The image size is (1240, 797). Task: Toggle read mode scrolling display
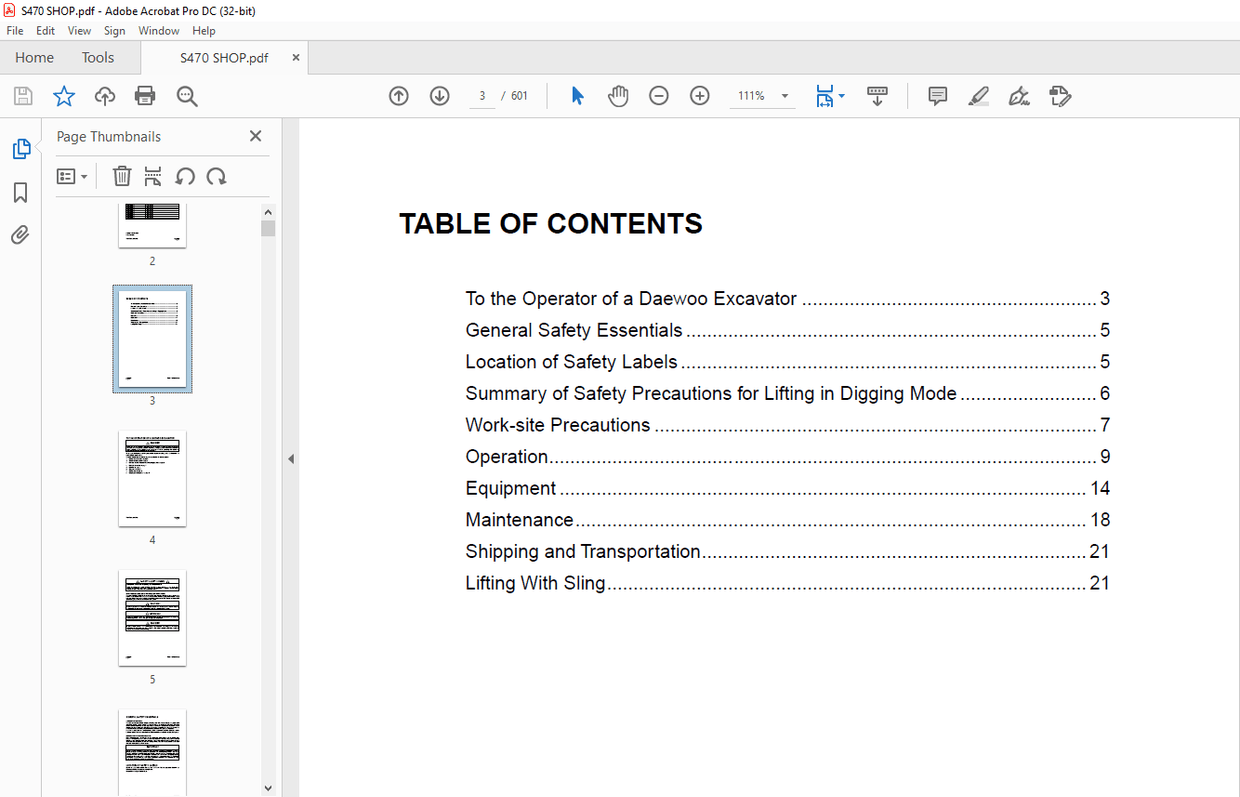(878, 95)
